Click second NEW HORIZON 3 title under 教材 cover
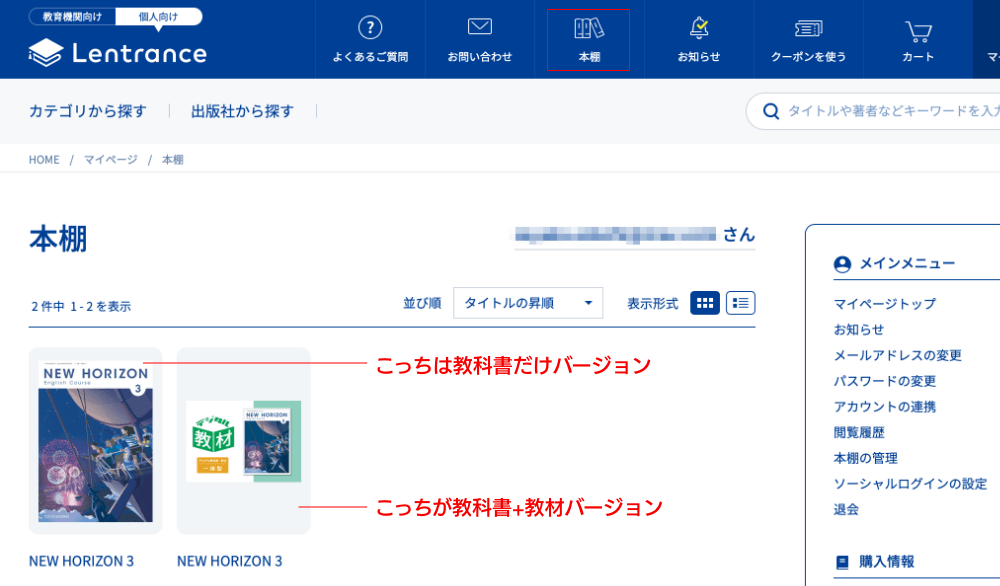 pos(230,561)
